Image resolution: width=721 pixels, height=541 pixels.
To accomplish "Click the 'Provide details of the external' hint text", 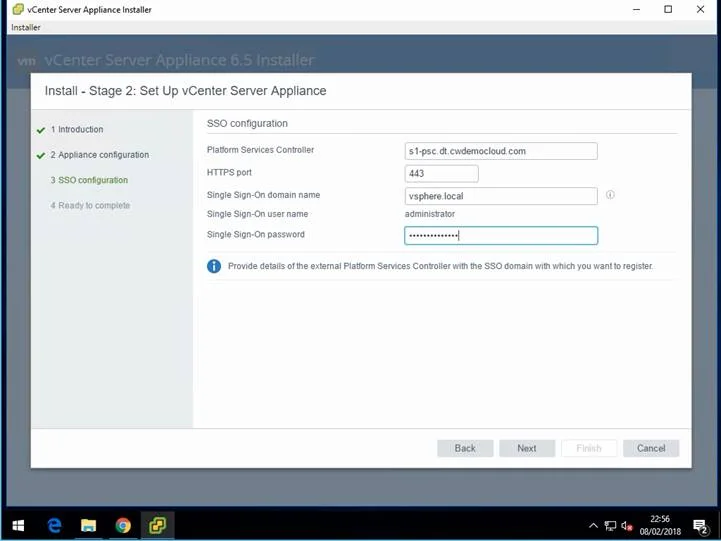I will [440, 266].
